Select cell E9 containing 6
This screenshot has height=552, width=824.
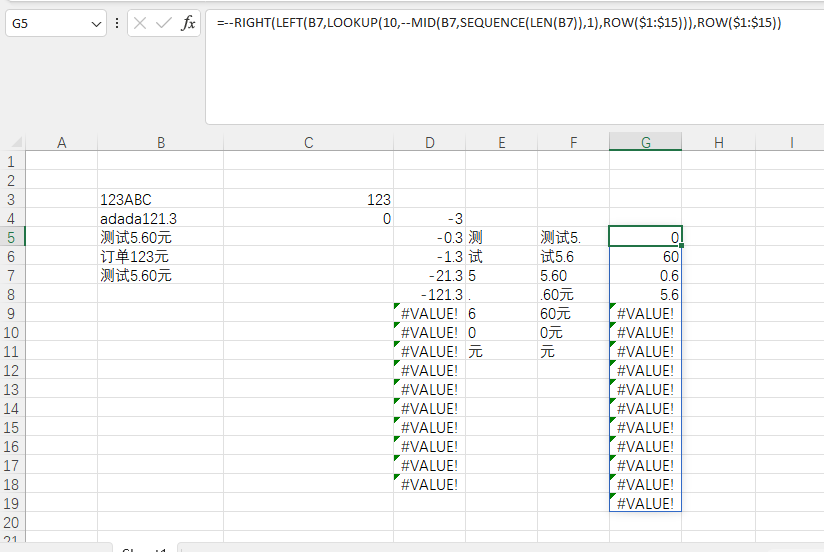coord(501,313)
